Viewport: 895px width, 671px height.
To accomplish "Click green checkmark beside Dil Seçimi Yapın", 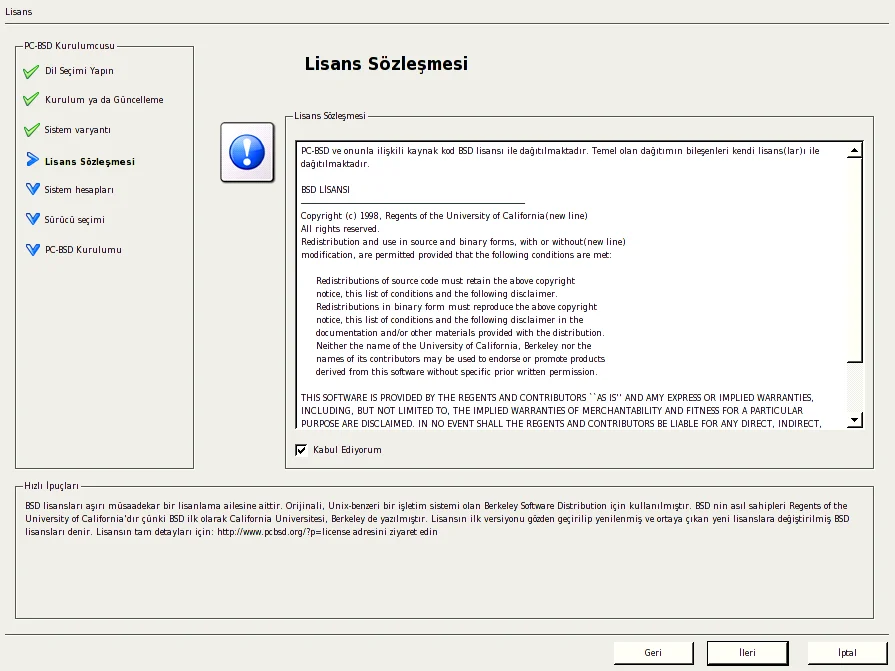I will point(31,71).
